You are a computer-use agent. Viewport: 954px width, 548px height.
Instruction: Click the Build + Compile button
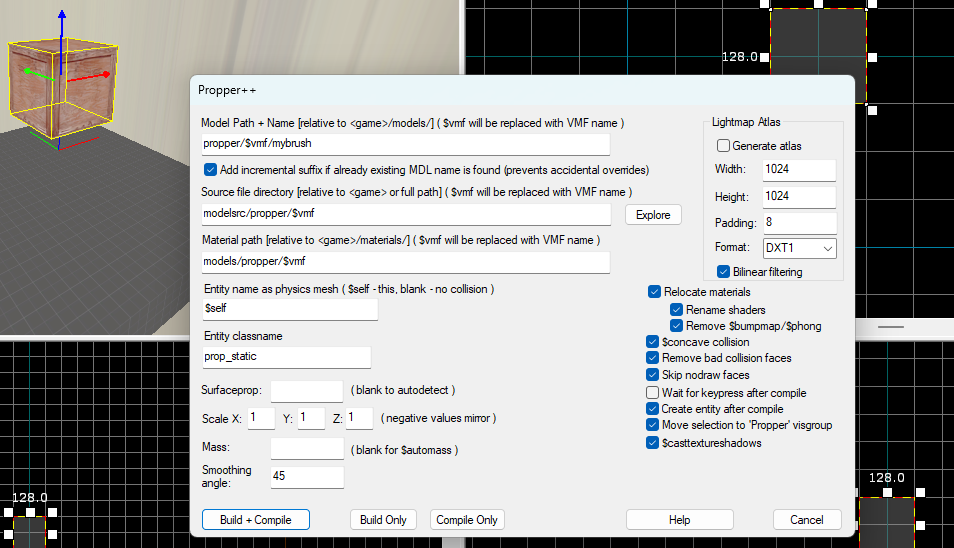tap(256, 519)
